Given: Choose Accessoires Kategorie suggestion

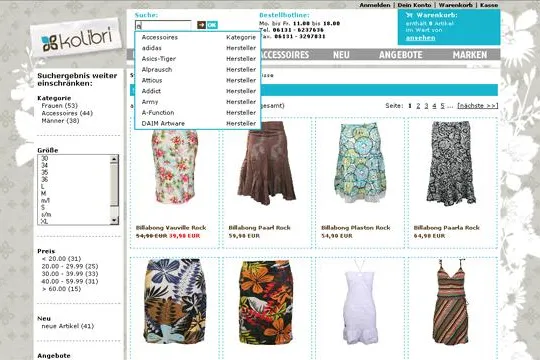Looking at the screenshot, I should tap(198, 37).
